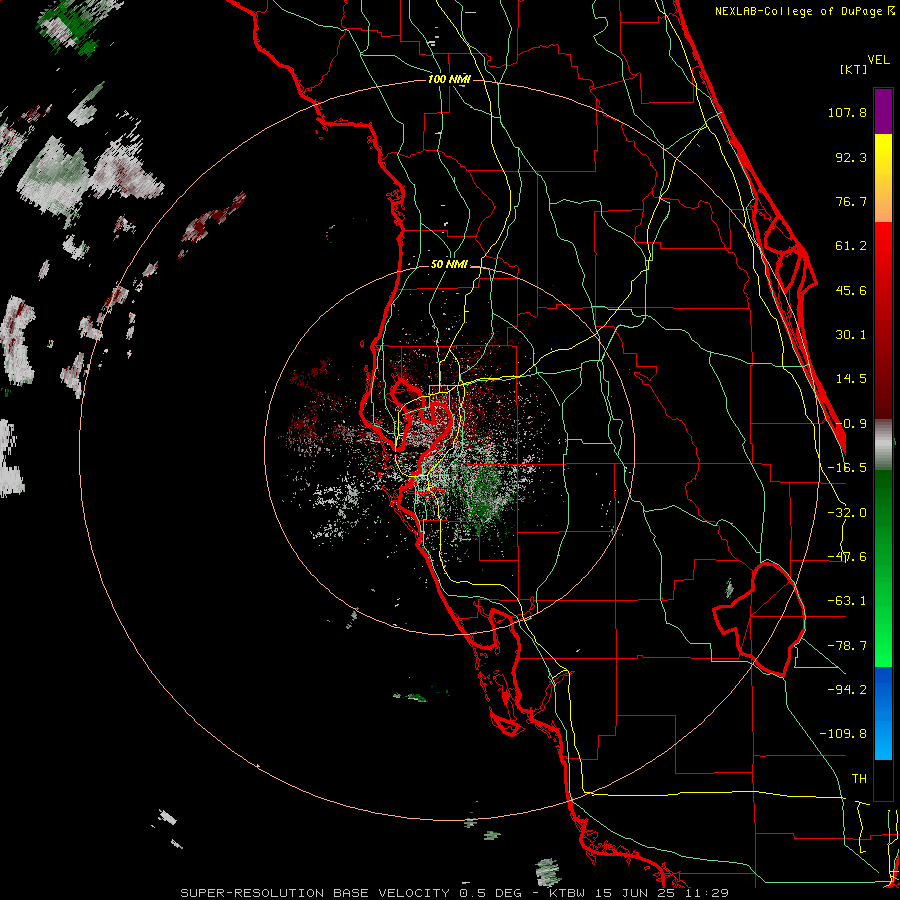Click the 100 NMI range ring label
Image resolution: width=900 pixels, height=900 pixels.
(x=449, y=79)
